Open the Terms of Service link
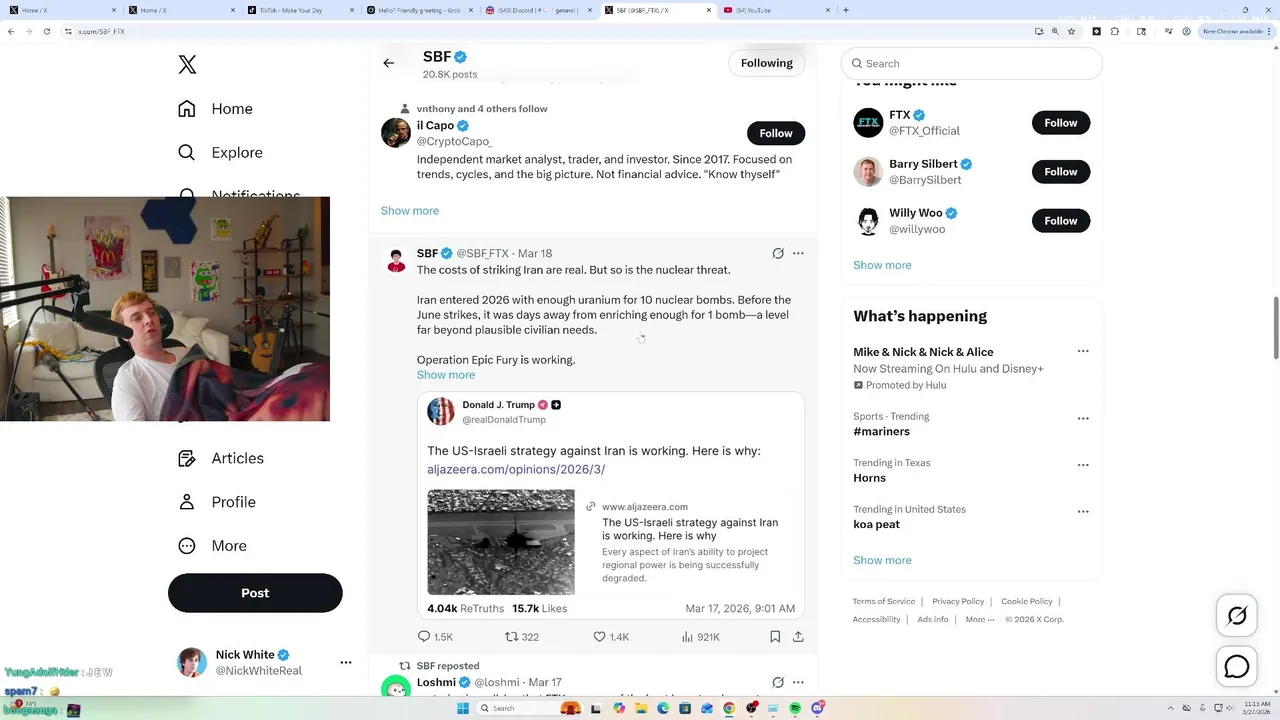1280x720 pixels. [884, 601]
